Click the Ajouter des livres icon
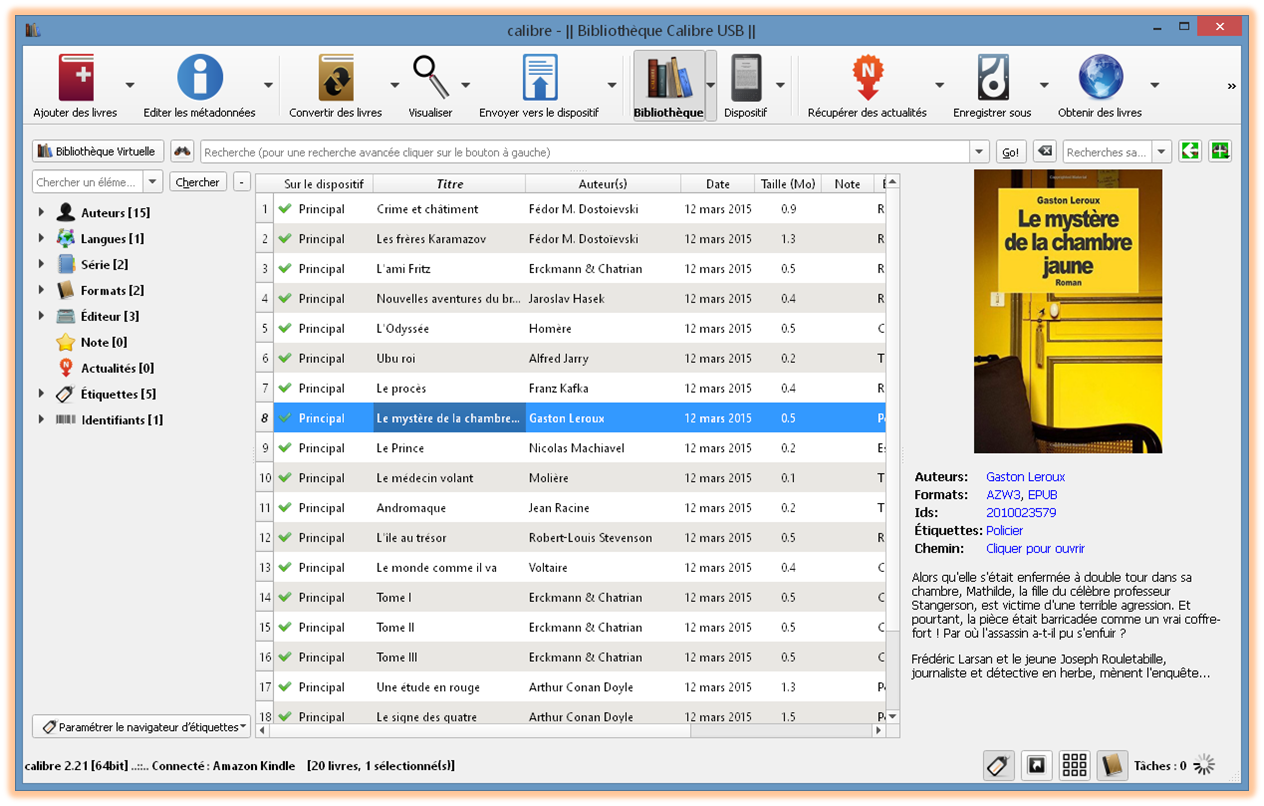This screenshot has height=806, width=1264. pyautogui.click(x=76, y=78)
